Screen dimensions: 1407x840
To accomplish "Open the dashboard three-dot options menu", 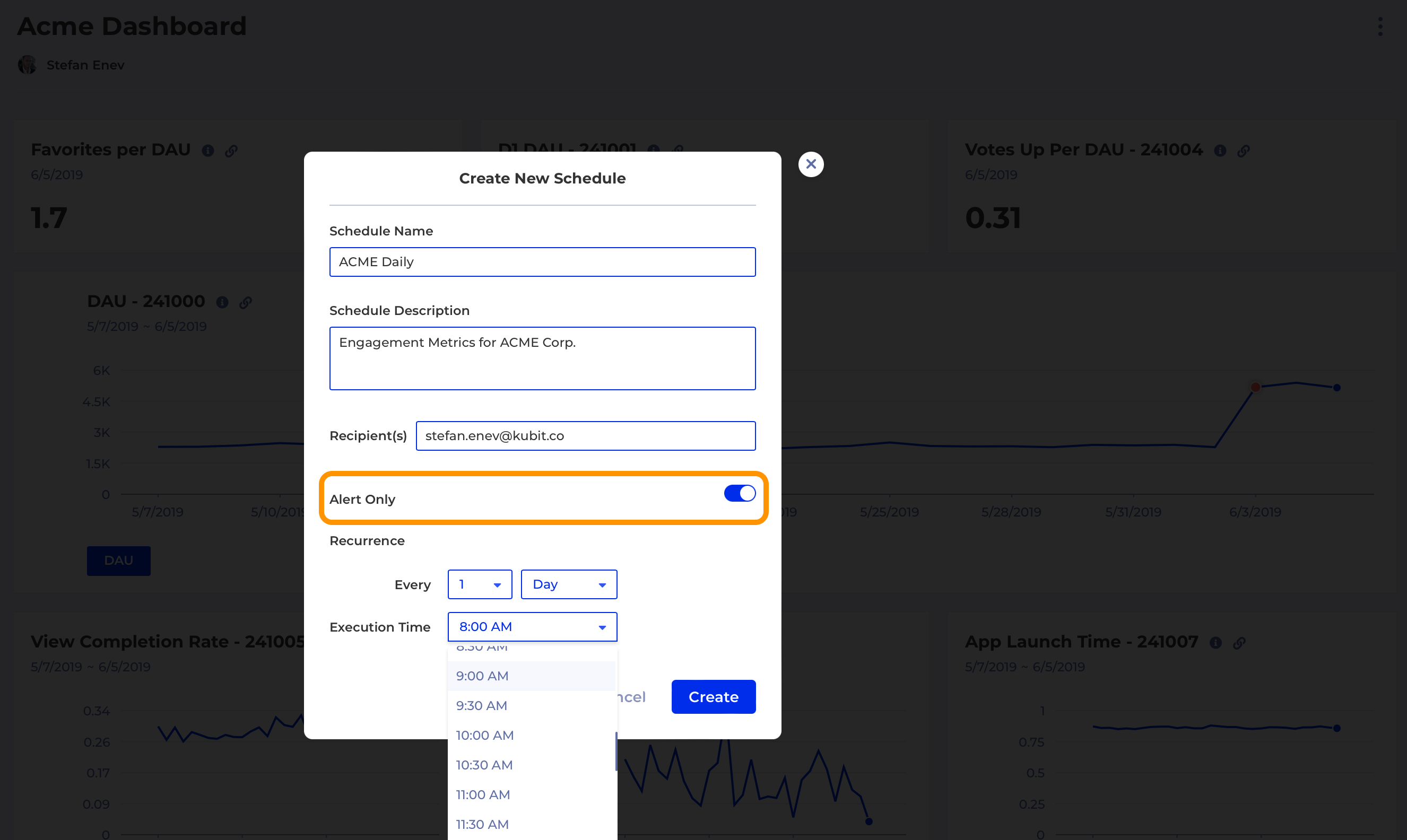I will point(1380,27).
